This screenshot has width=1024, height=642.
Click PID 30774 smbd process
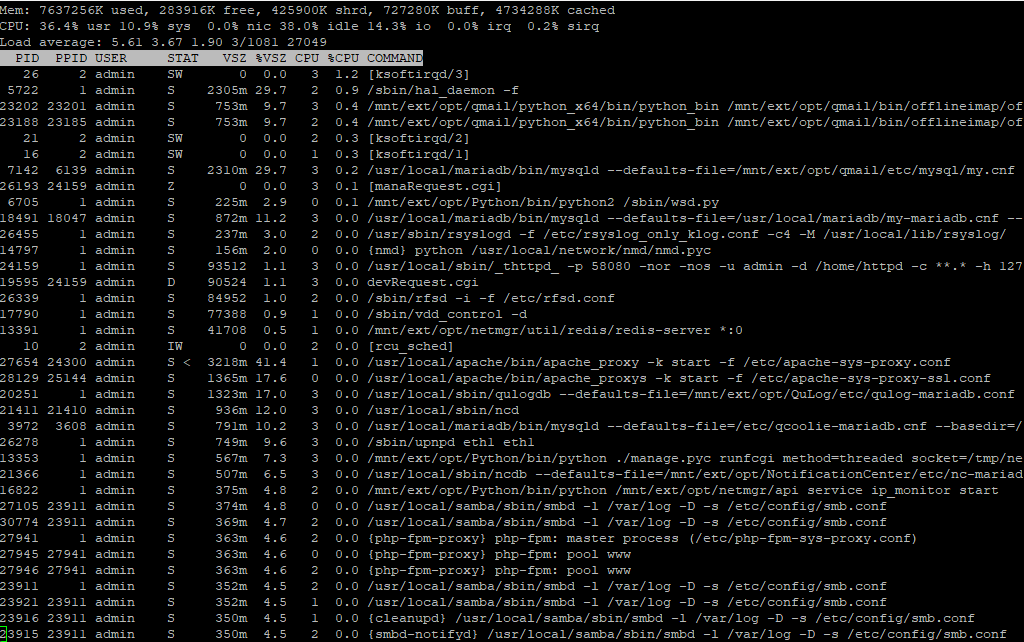(x=19, y=522)
